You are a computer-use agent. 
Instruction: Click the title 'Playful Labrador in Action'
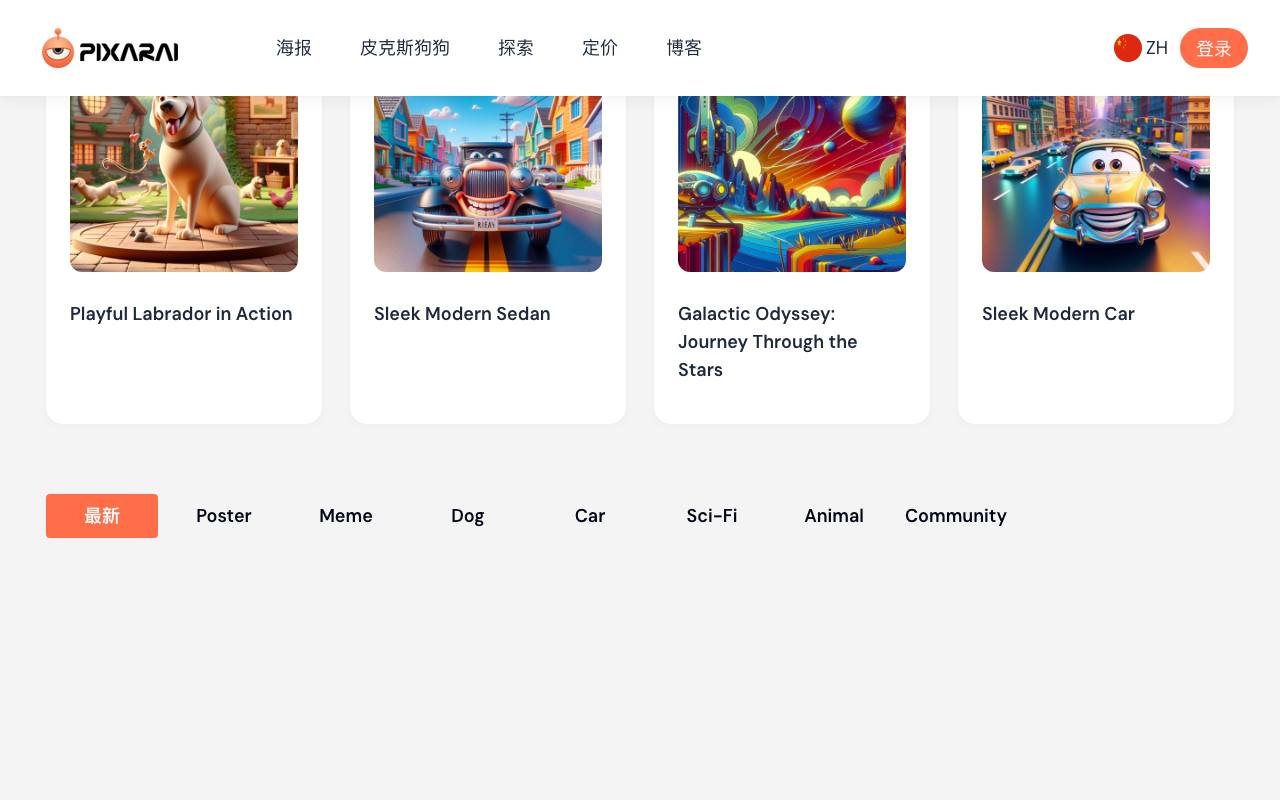(x=181, y=314)
